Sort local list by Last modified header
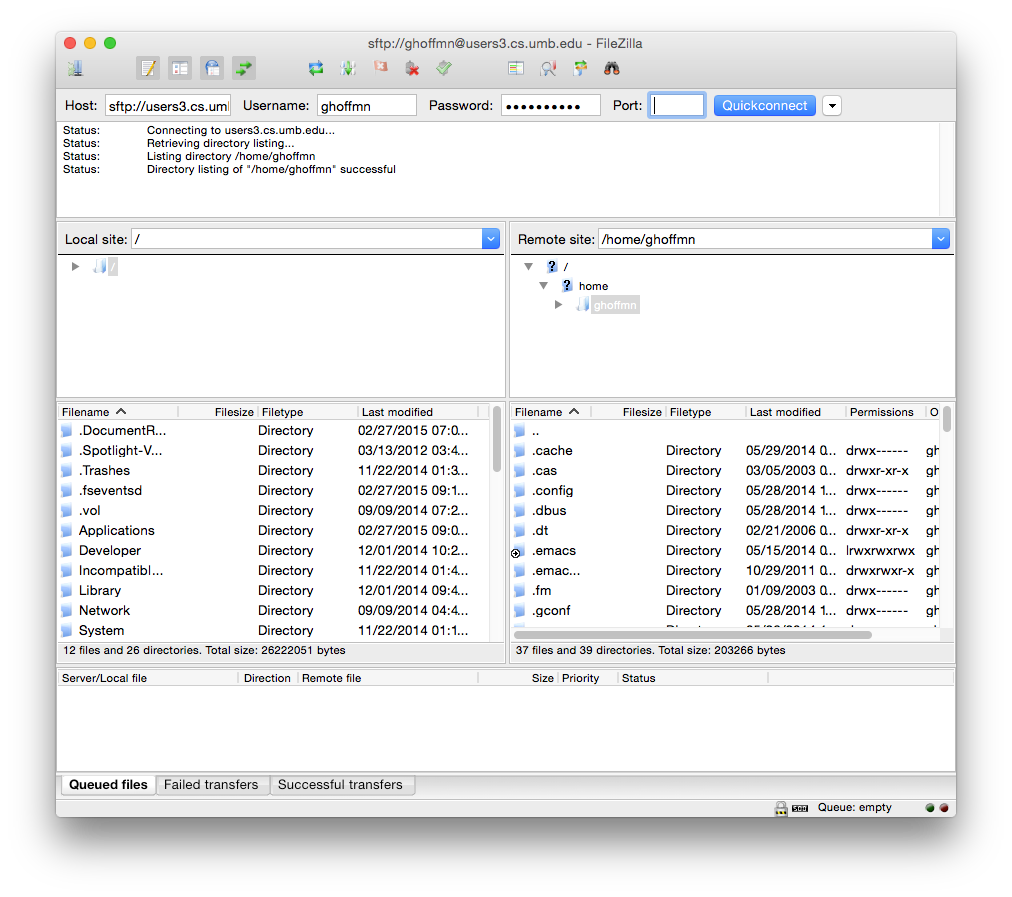Image resolution: width=1012 pixels, height=897 pixels. tap(418, 412)
